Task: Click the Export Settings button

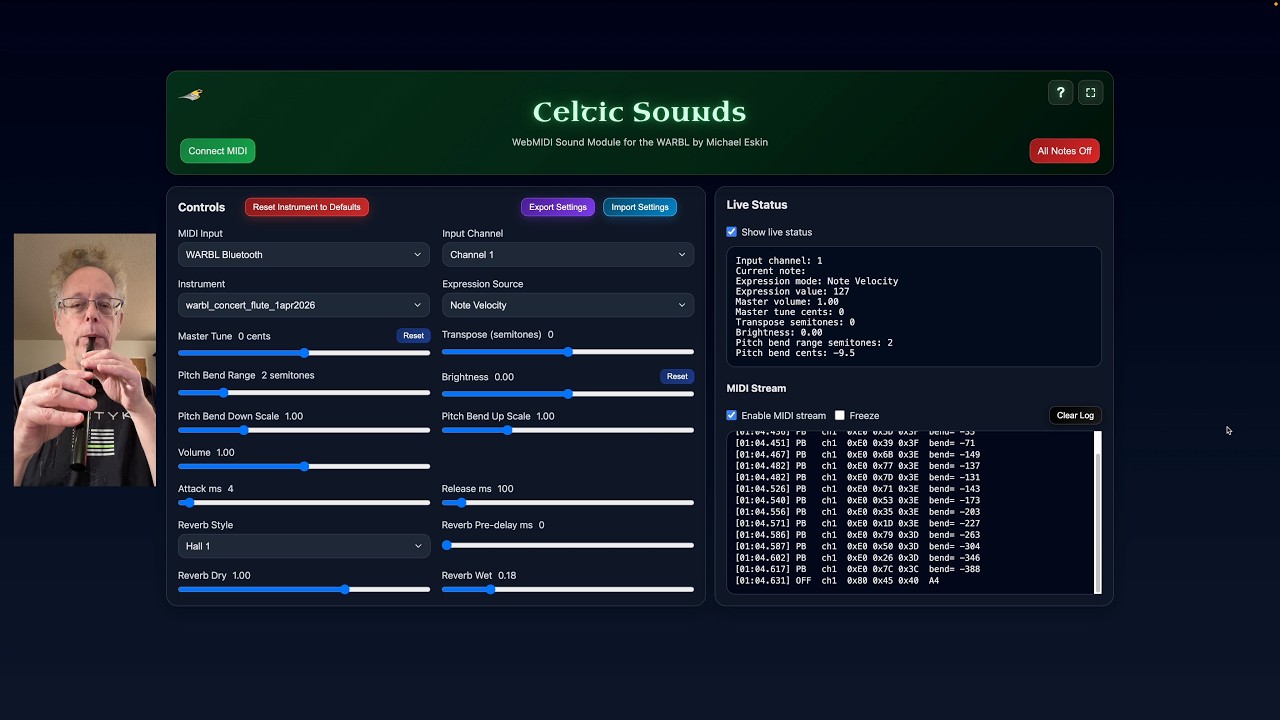Action: [557, 207]
